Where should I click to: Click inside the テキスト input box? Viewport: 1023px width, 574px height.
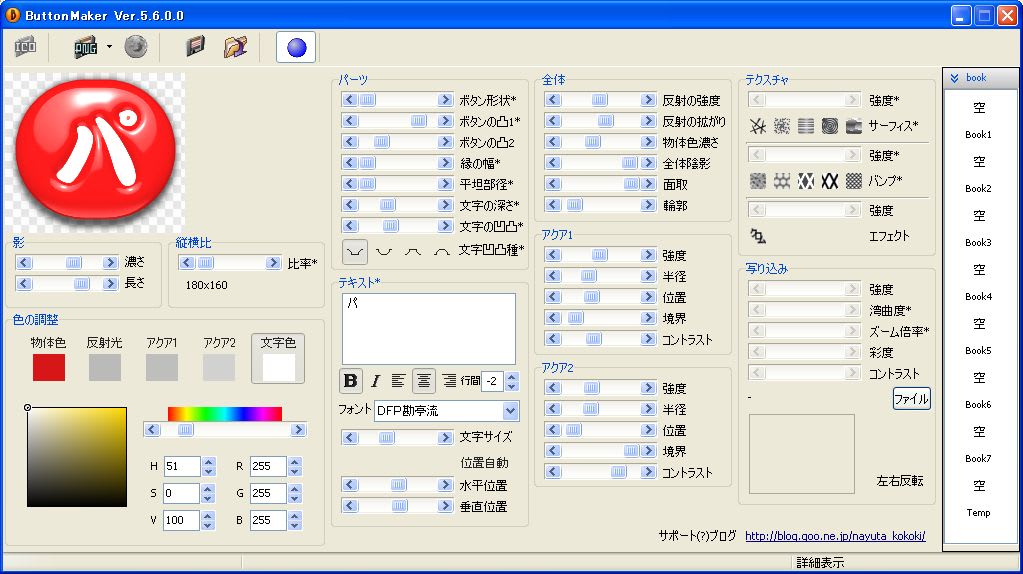(428, 328)
